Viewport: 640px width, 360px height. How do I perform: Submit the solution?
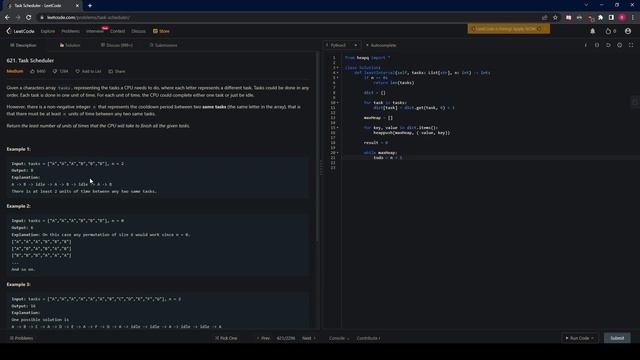tap(617, 338)
